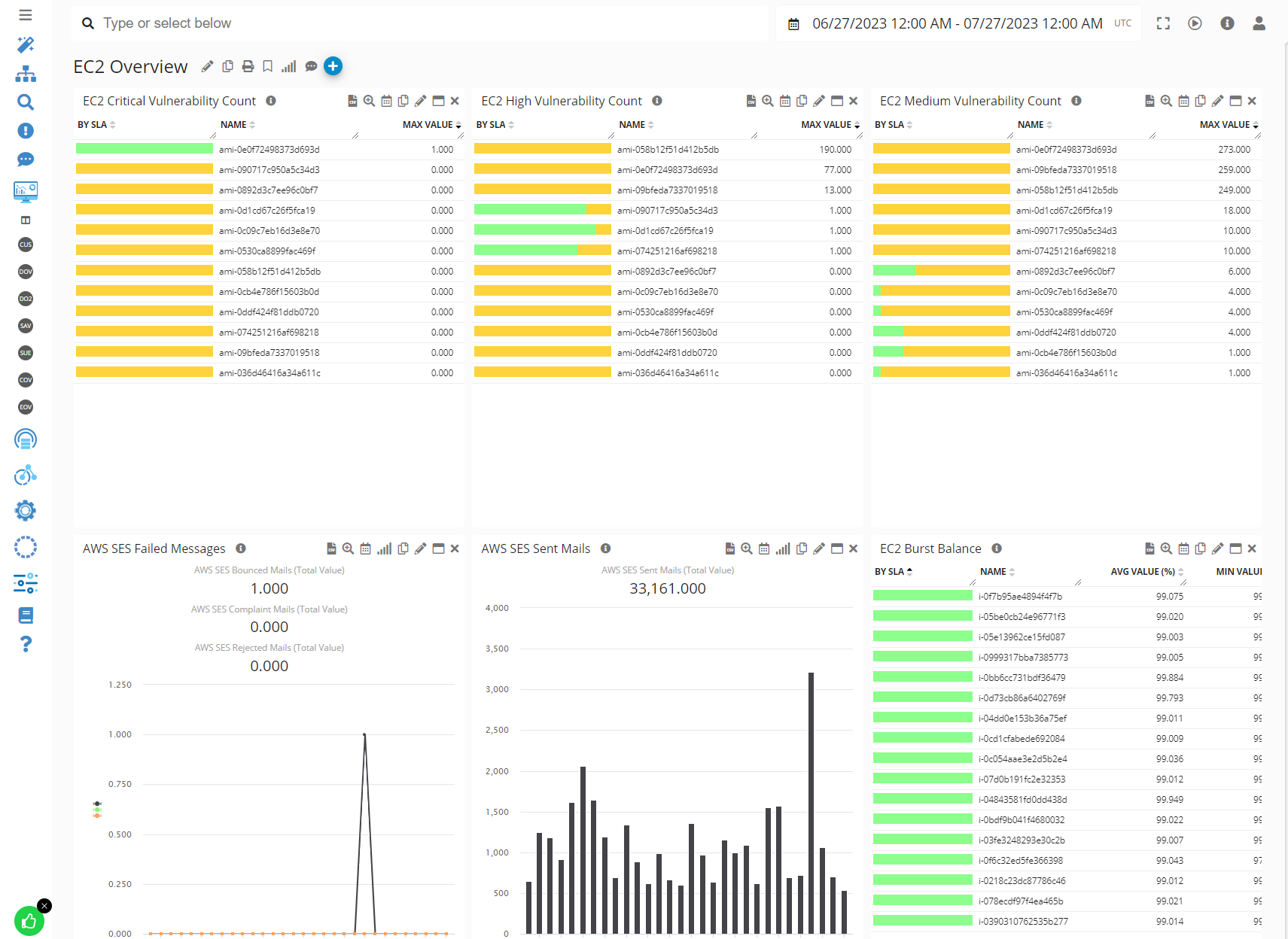1288x939 pixels.
Task: Print the EC2 Overview dashboard
Action: tap(248, 67)
